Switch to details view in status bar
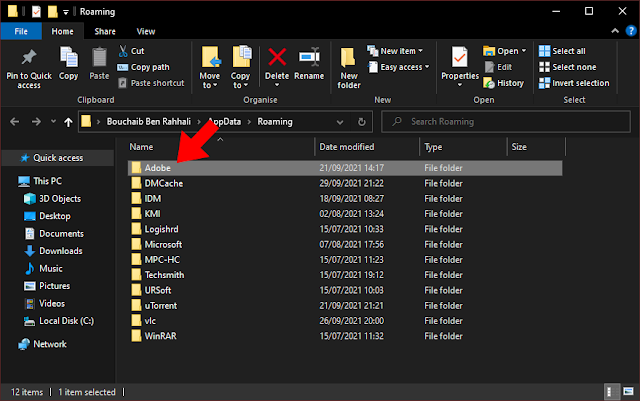The width and height of the screenshot is (640, 401). tap(611, 392)
